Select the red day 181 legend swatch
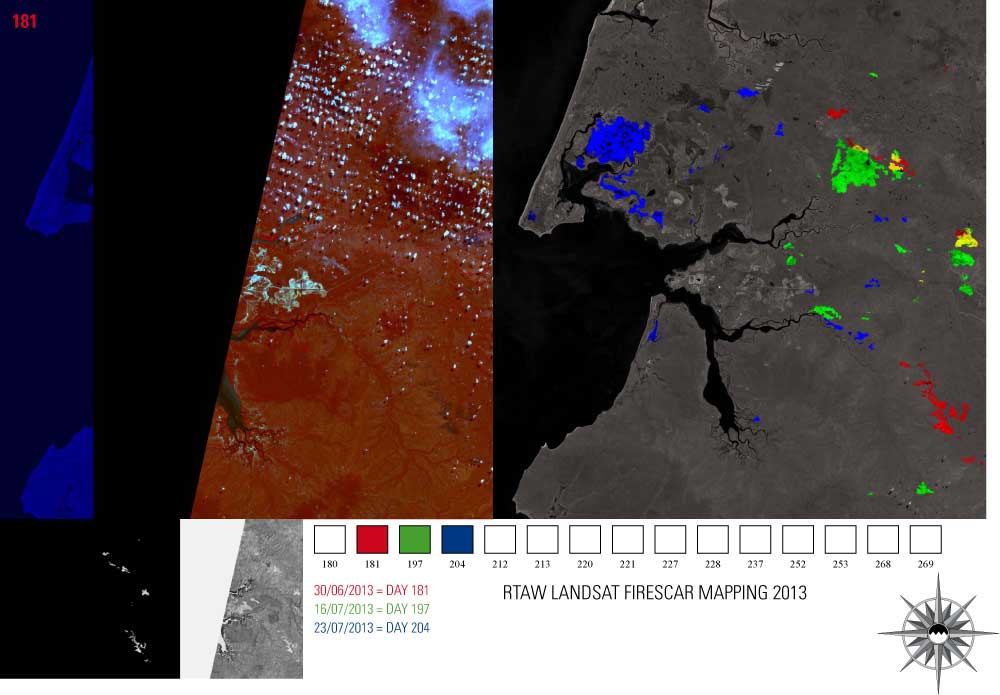This screenshot has height=695, width=1000. [372, 540]
